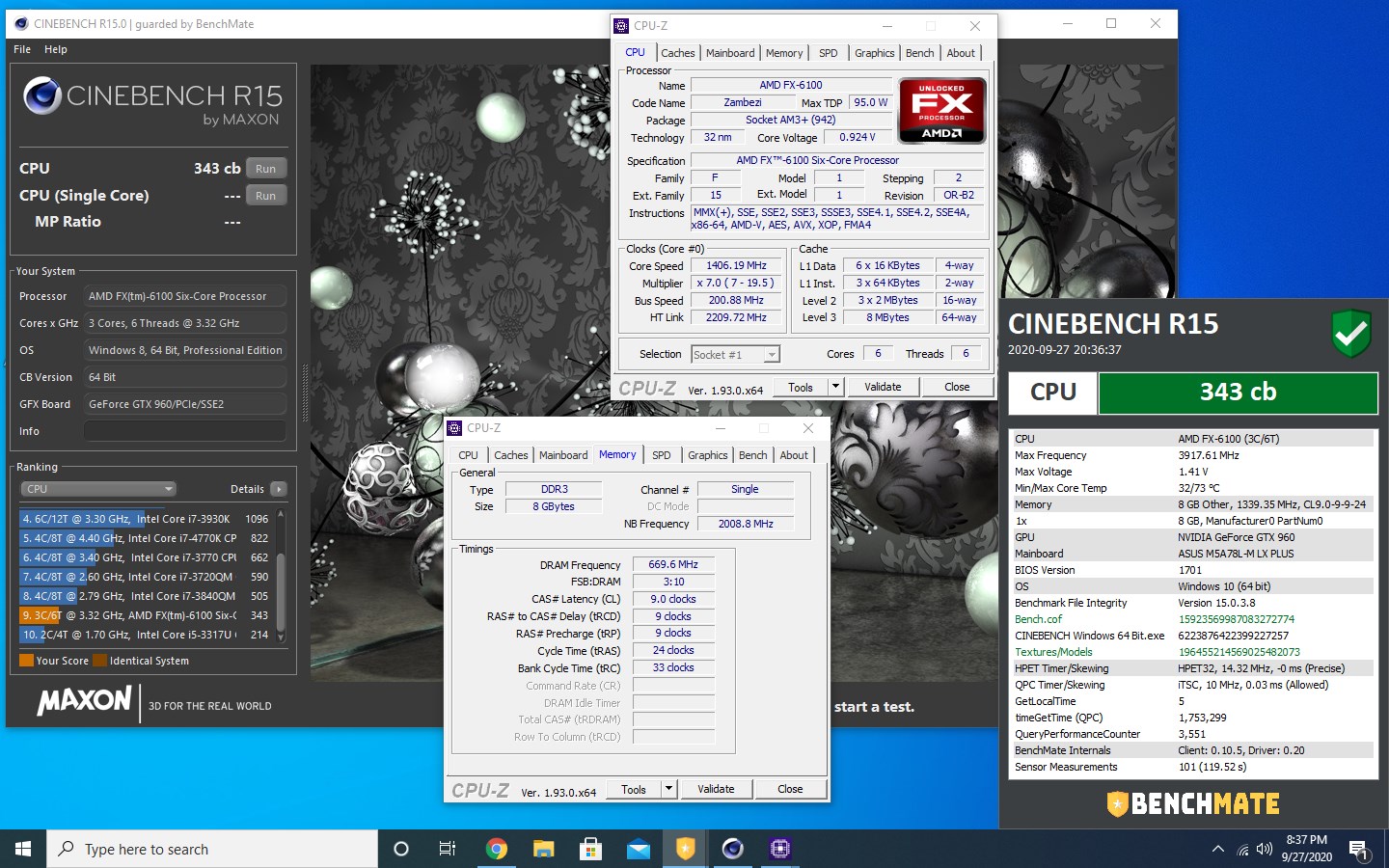Expand Tools dropdown arrow in upper CPU-Z
Viewport: 1389px width, 868px height.
pos(835,387)
